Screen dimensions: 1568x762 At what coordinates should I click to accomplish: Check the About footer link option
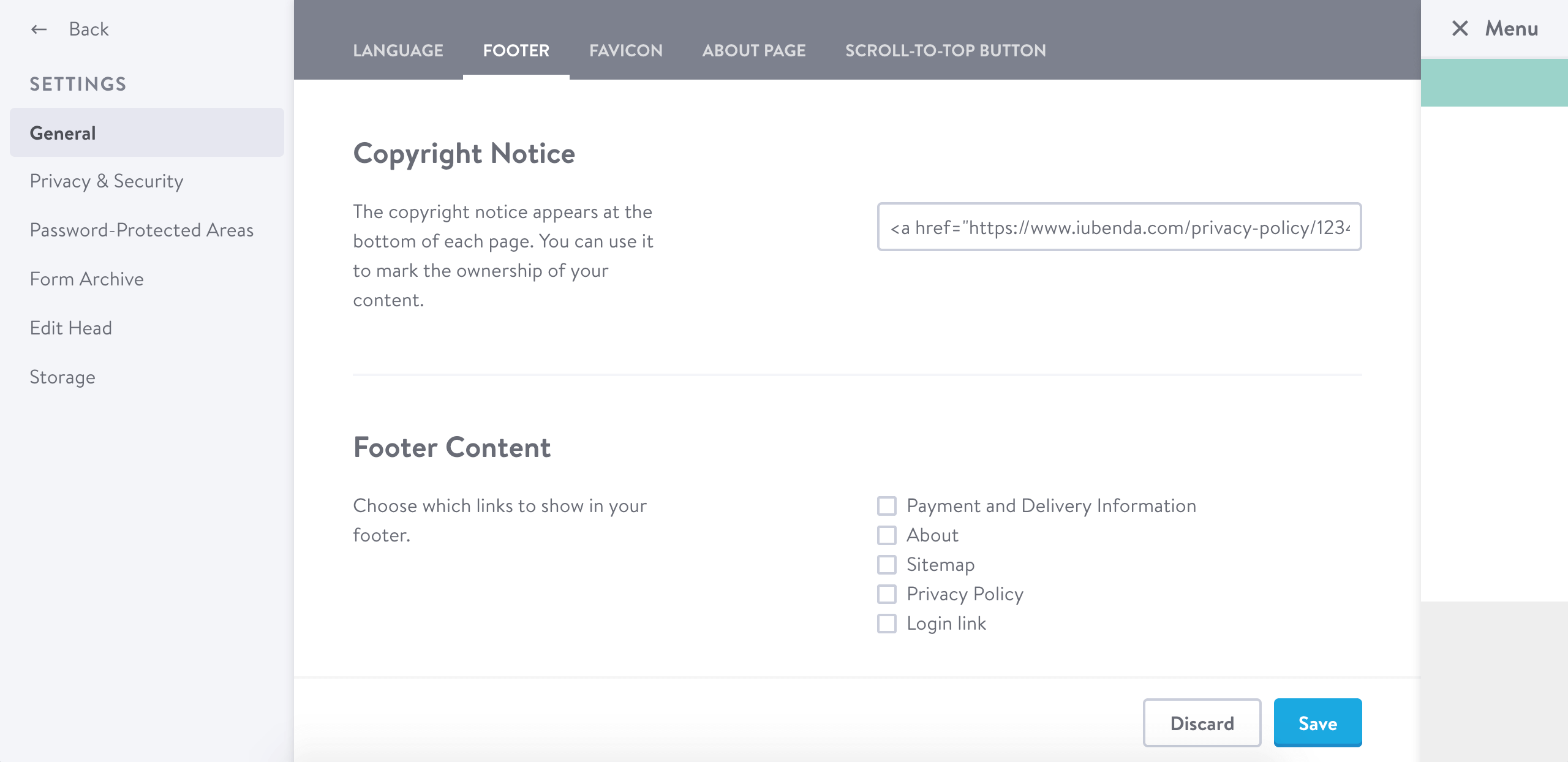point(886,535)
